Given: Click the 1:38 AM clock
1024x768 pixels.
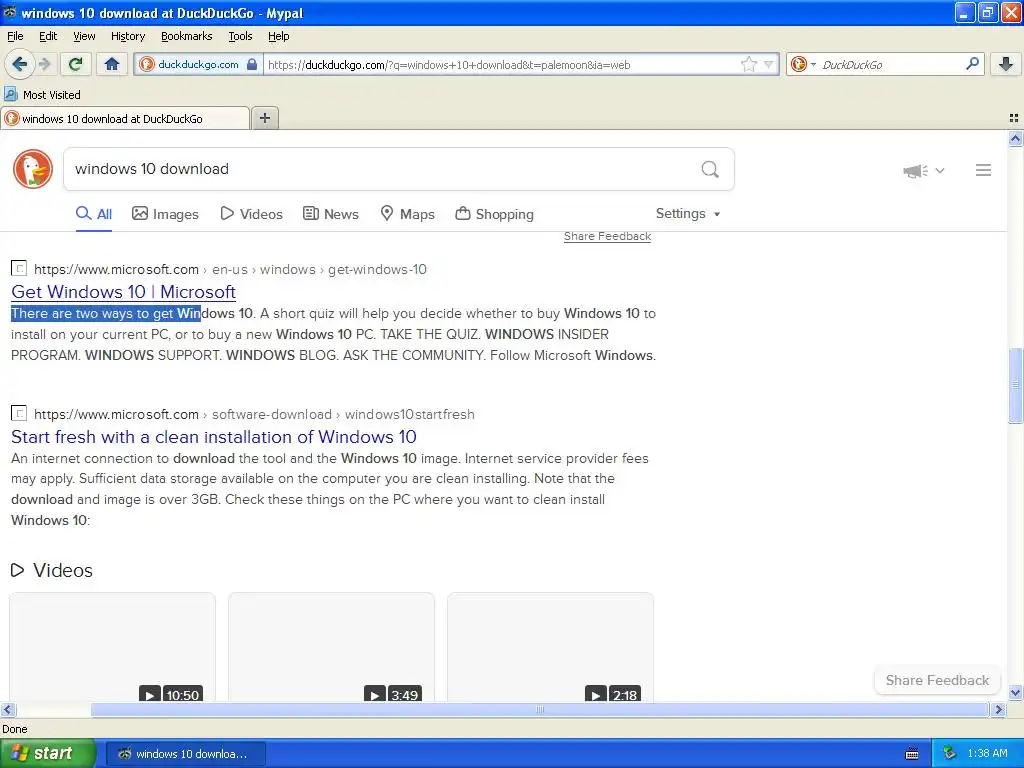Looking at the screenshot, I should point(987,753).
